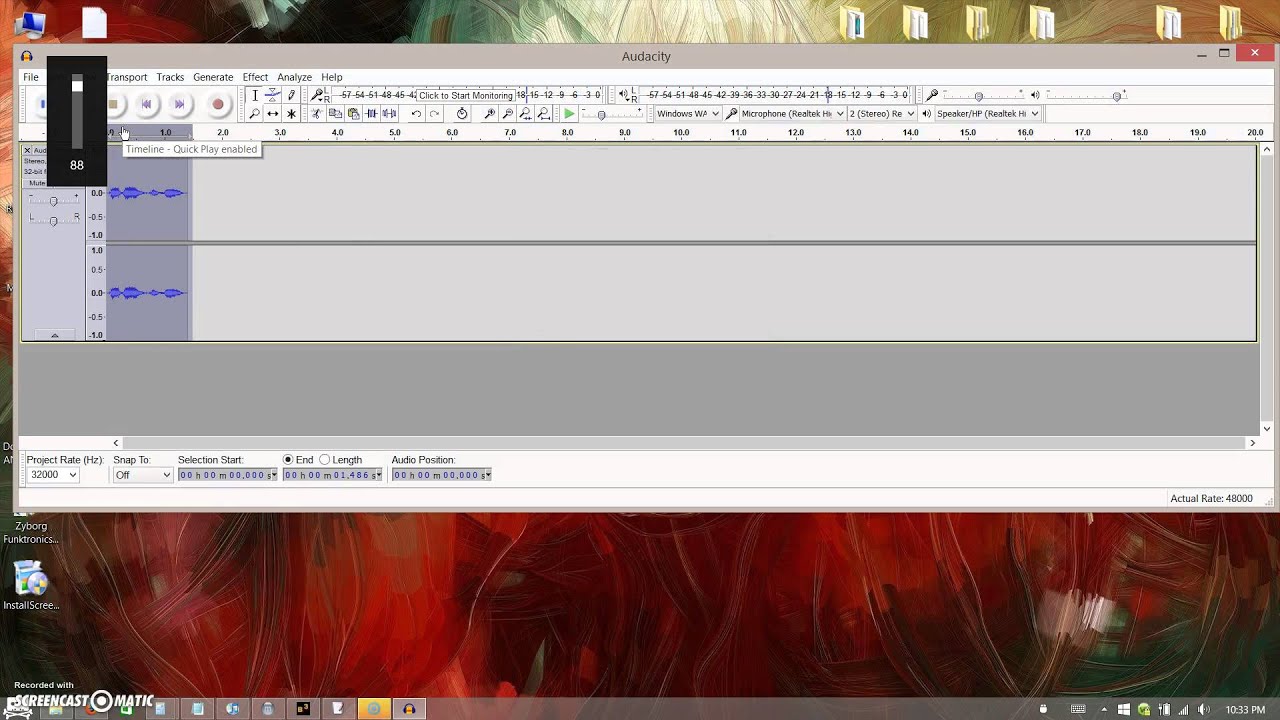1280x720 pixels.
Task: Click the recording meter microphone icon
Action: tap(317, 95)
